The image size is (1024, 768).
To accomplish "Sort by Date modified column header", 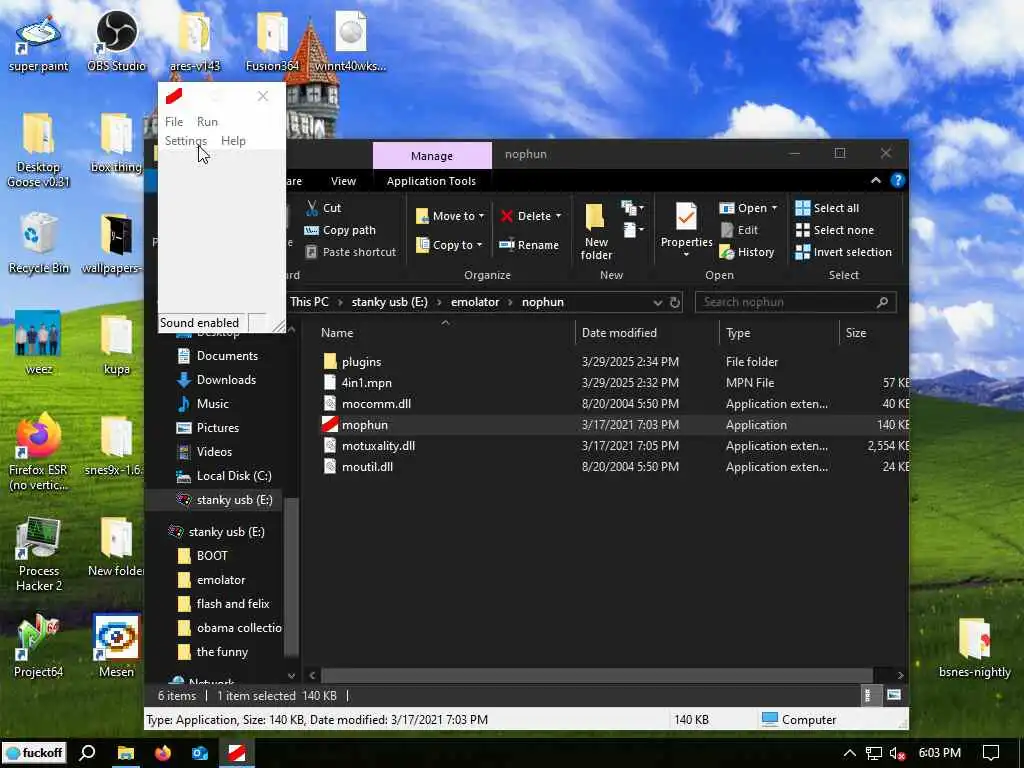I will coord(619,332).
